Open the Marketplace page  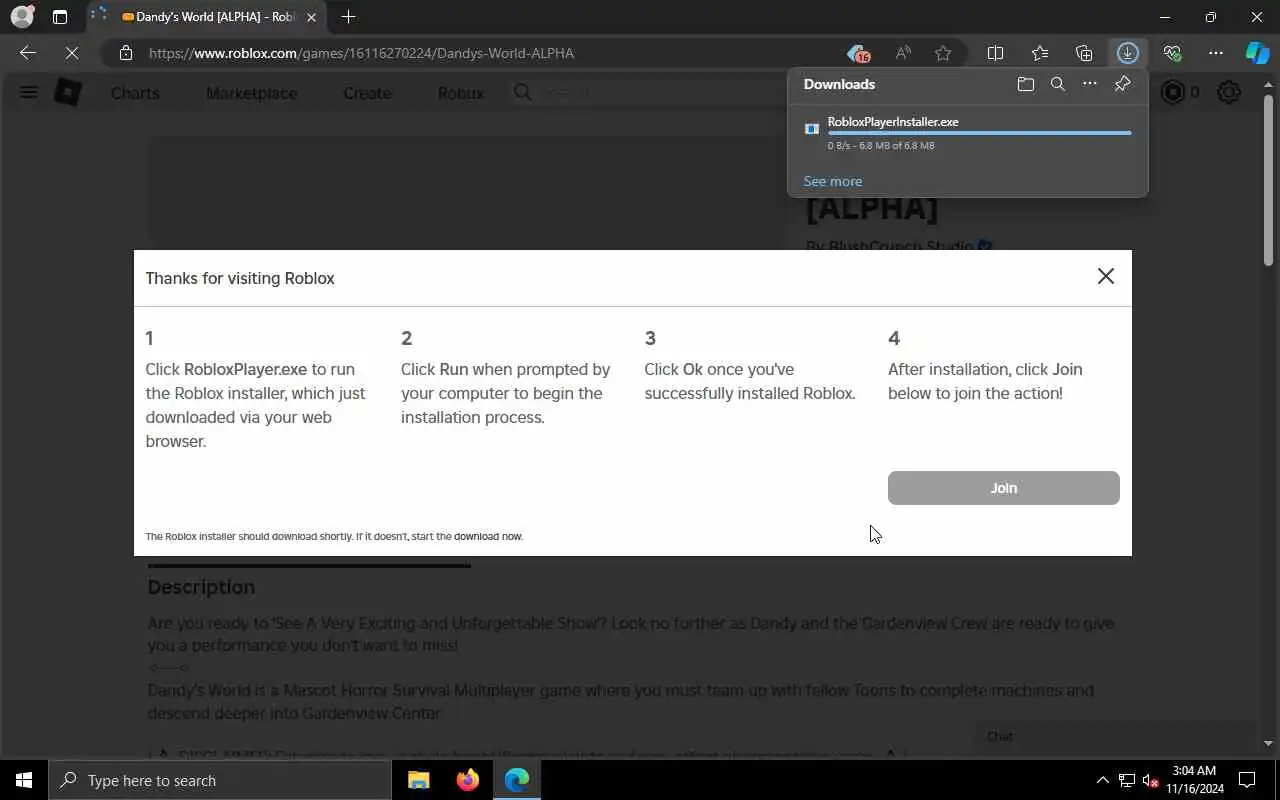coord(251,93)
